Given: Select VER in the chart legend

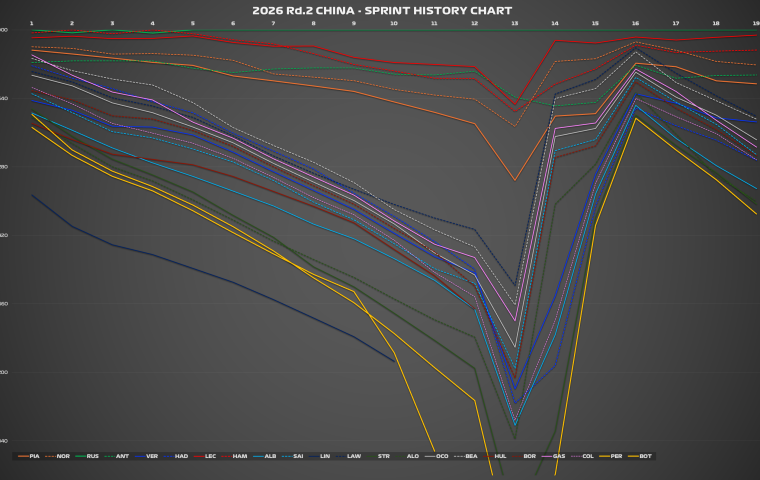Looking at the screenshot, I should coord(151,456).
